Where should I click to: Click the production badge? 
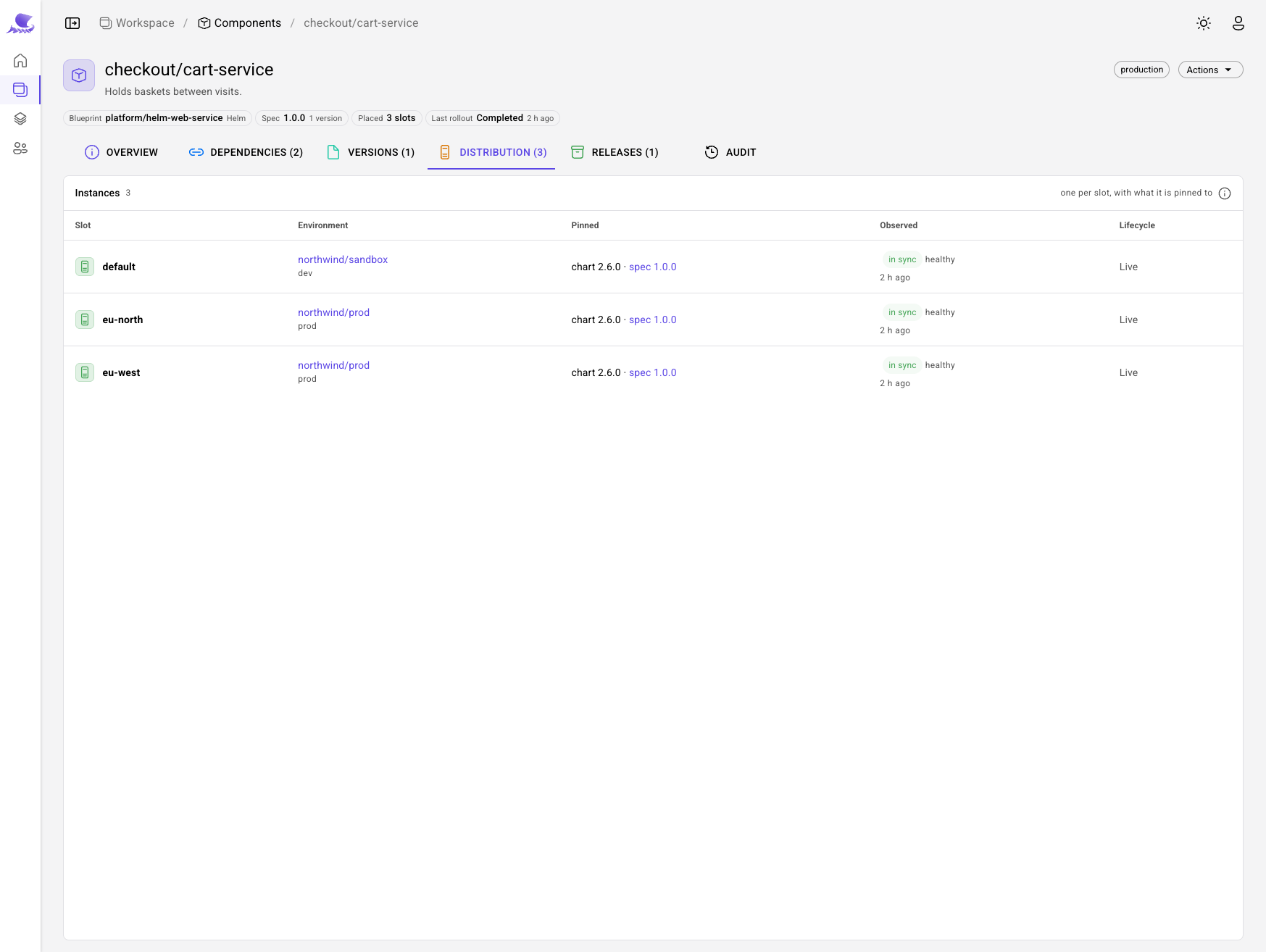pos(1141,70)
